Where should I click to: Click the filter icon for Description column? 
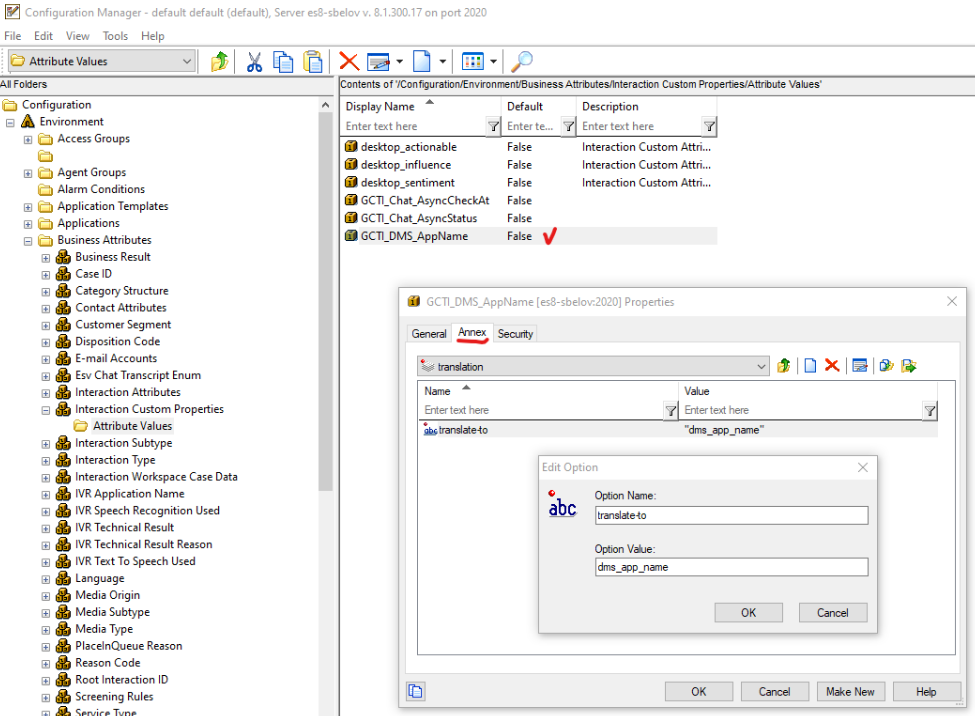click(x=709, y=127)
